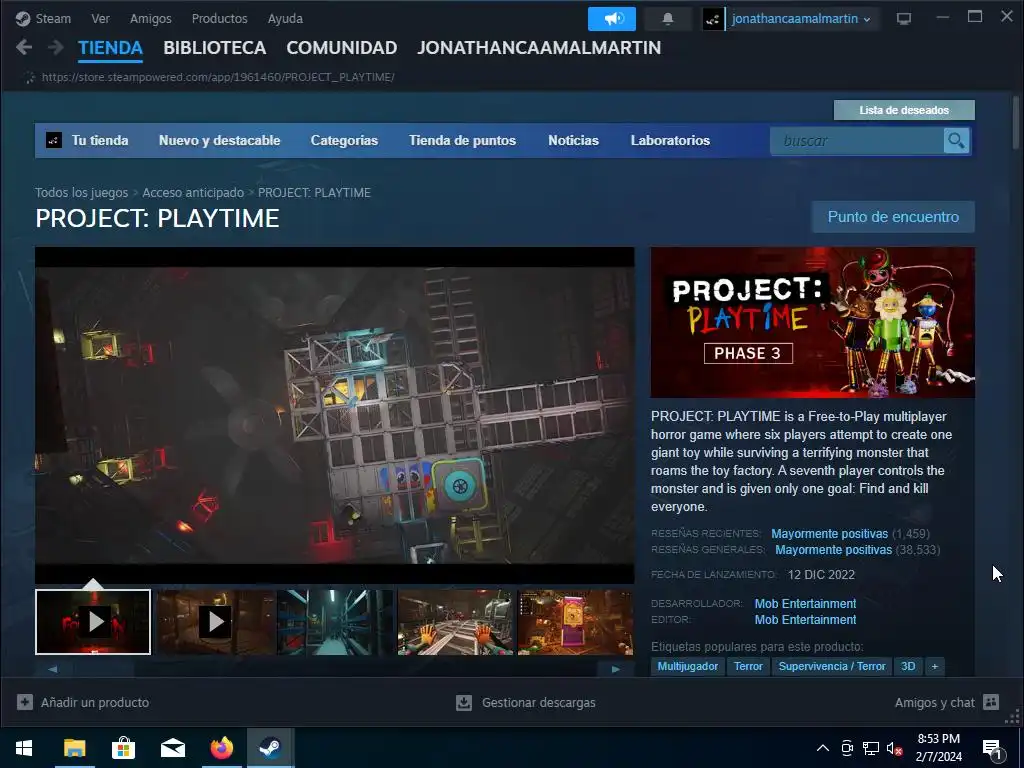Open the Windows Start menu
This screenshot has width=1024, height=768.
pos(24,748)
